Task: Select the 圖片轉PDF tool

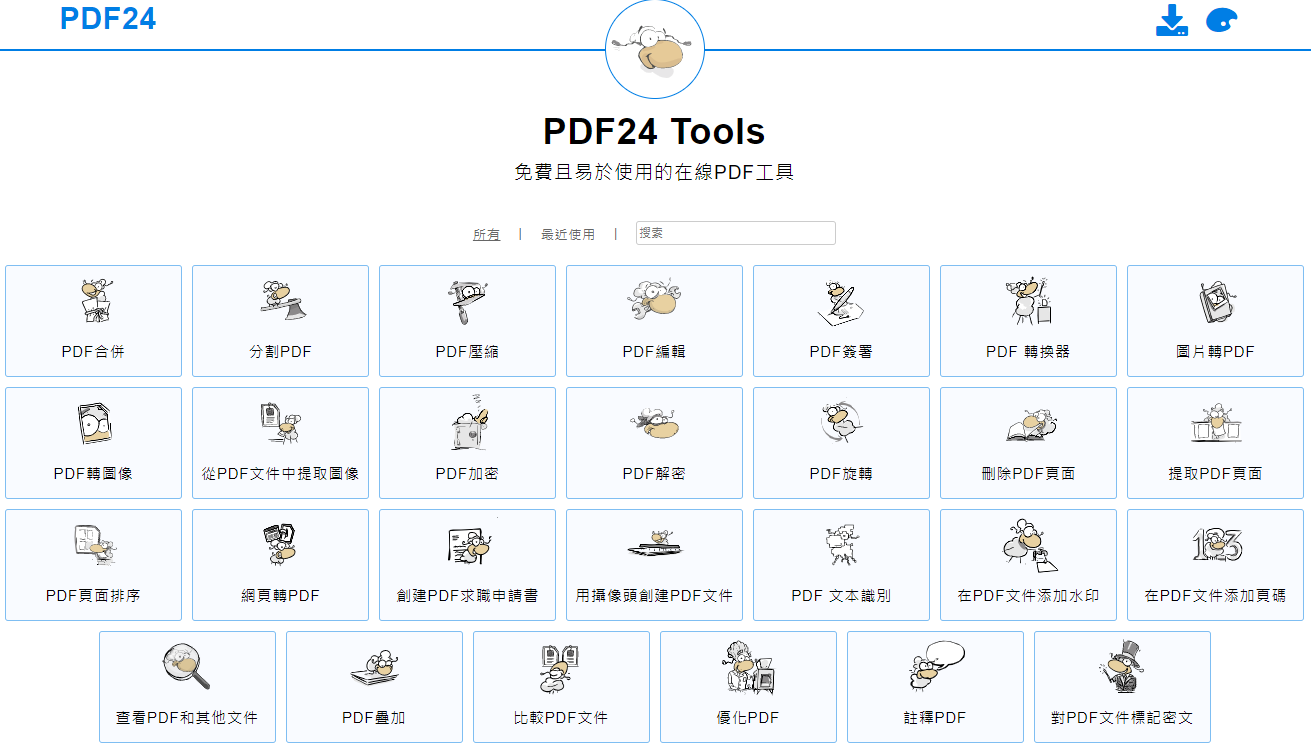Action: click(x=1215, y=321)
